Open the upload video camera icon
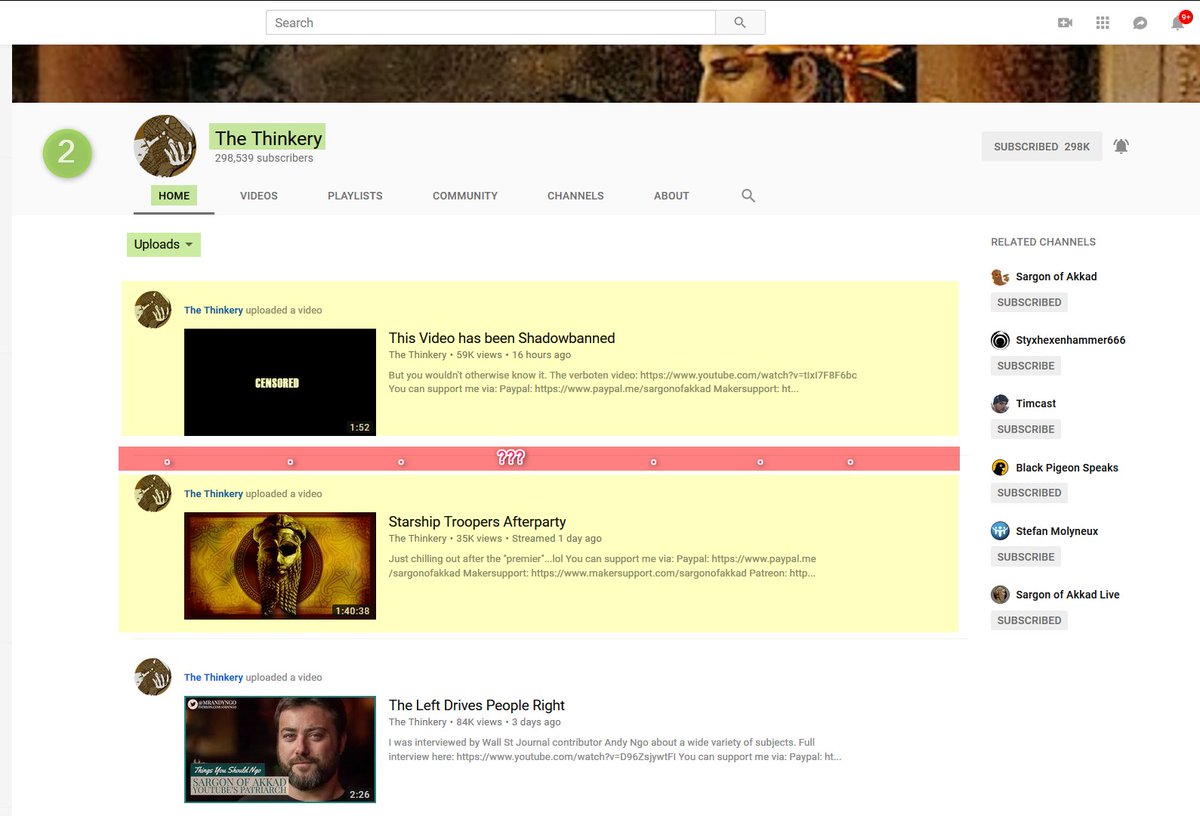 [x=1065, y=23]
